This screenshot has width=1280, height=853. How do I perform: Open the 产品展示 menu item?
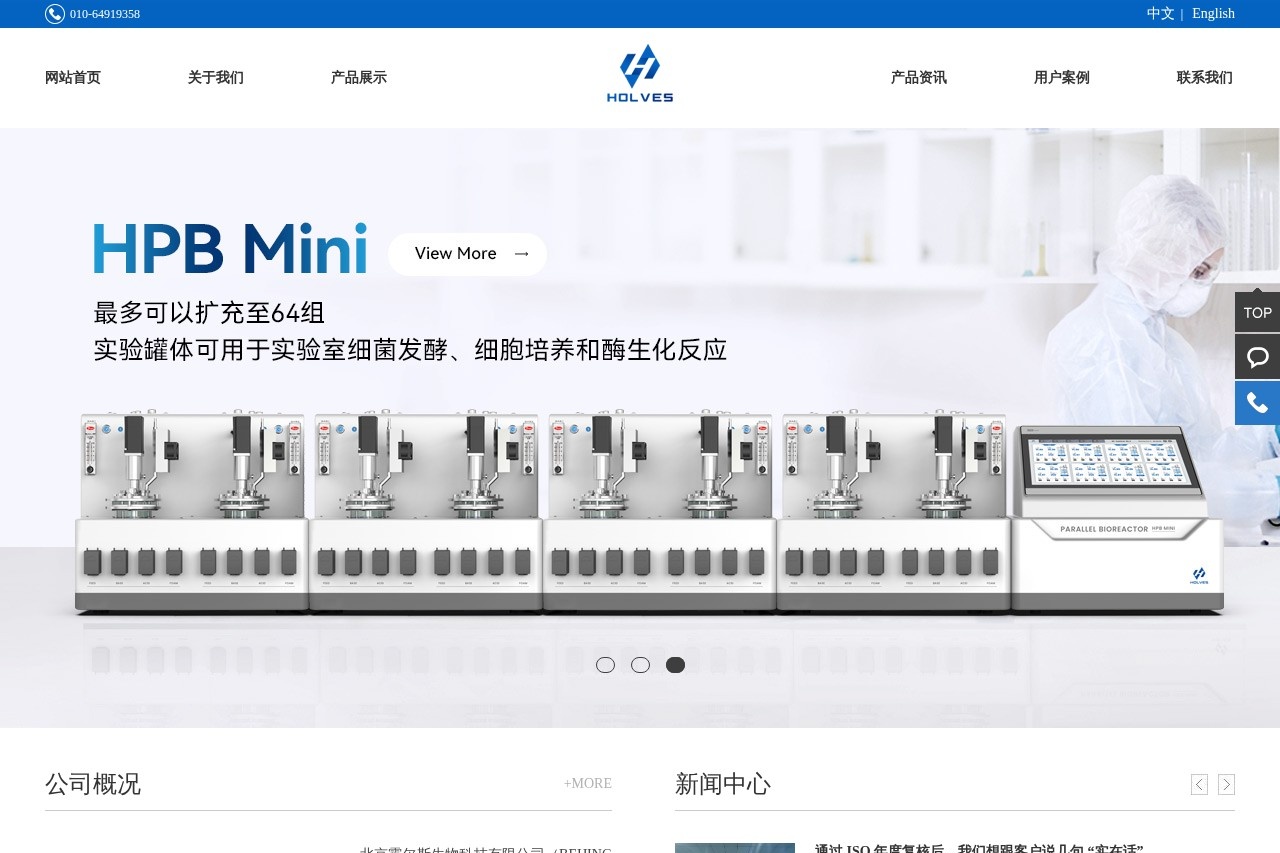tap(359, 78)
